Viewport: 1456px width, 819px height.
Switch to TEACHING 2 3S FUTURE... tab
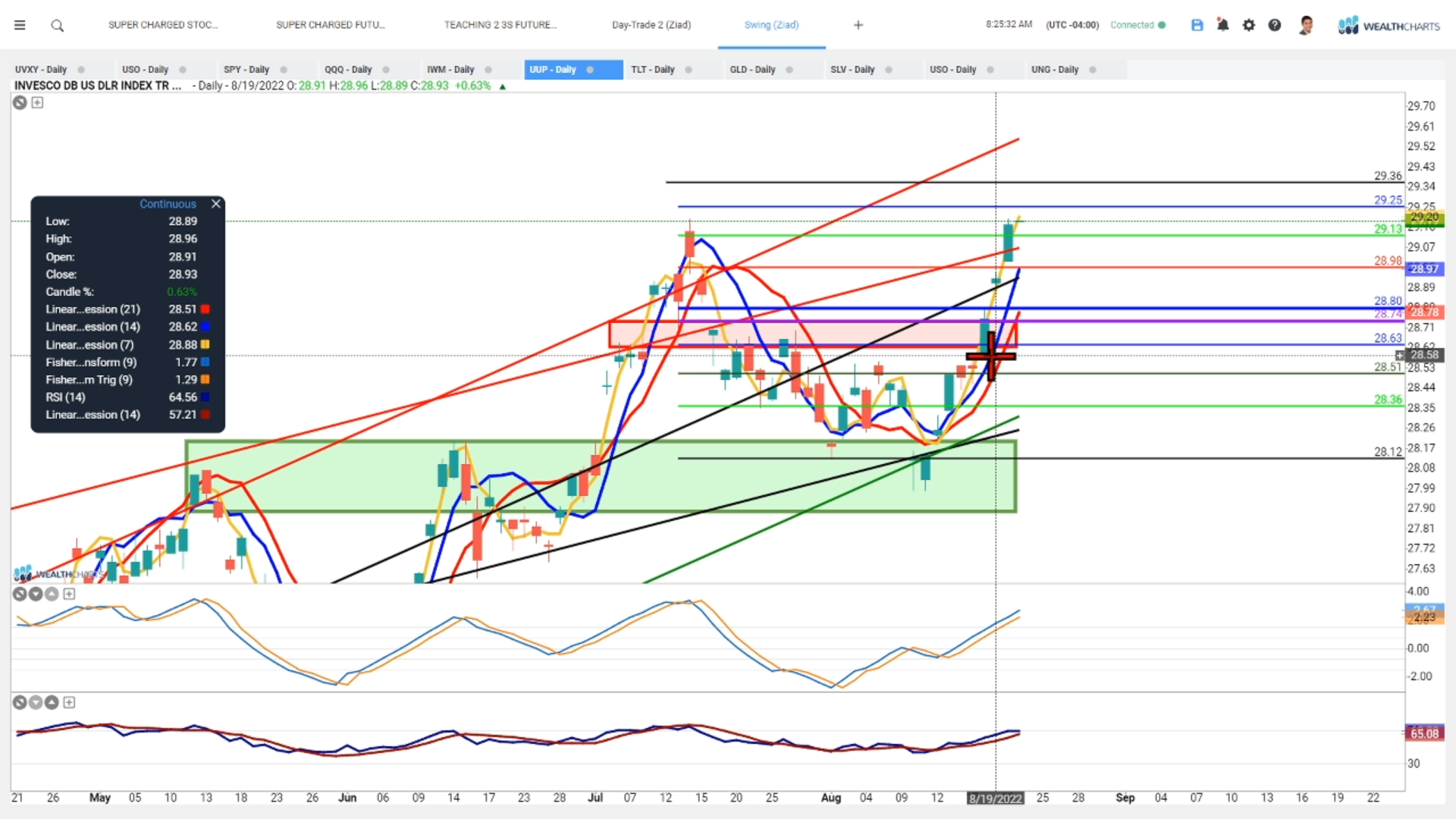pos(500,25)
